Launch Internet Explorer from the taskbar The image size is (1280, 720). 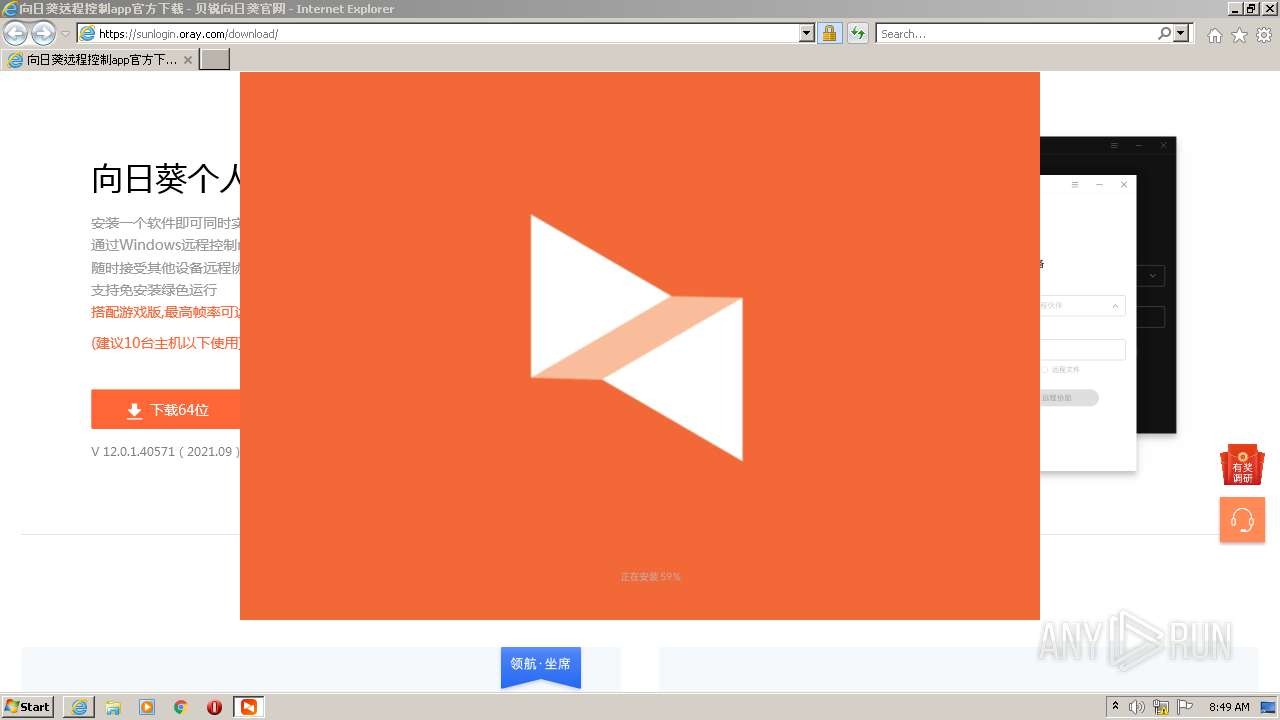tap(79, 707)
